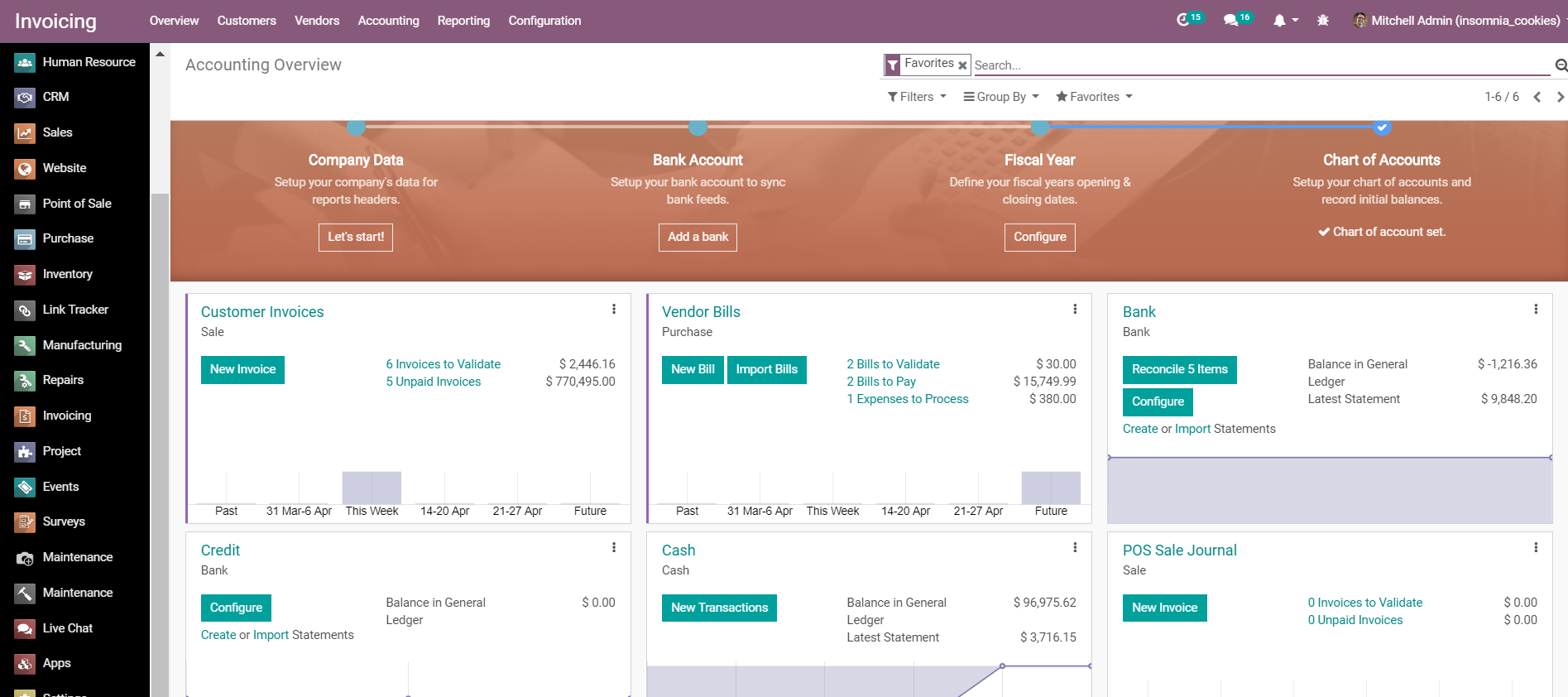Open the conversations icon with 16 badge
The width and height of the screenshot is (1568, 697).
point(1231,21)
